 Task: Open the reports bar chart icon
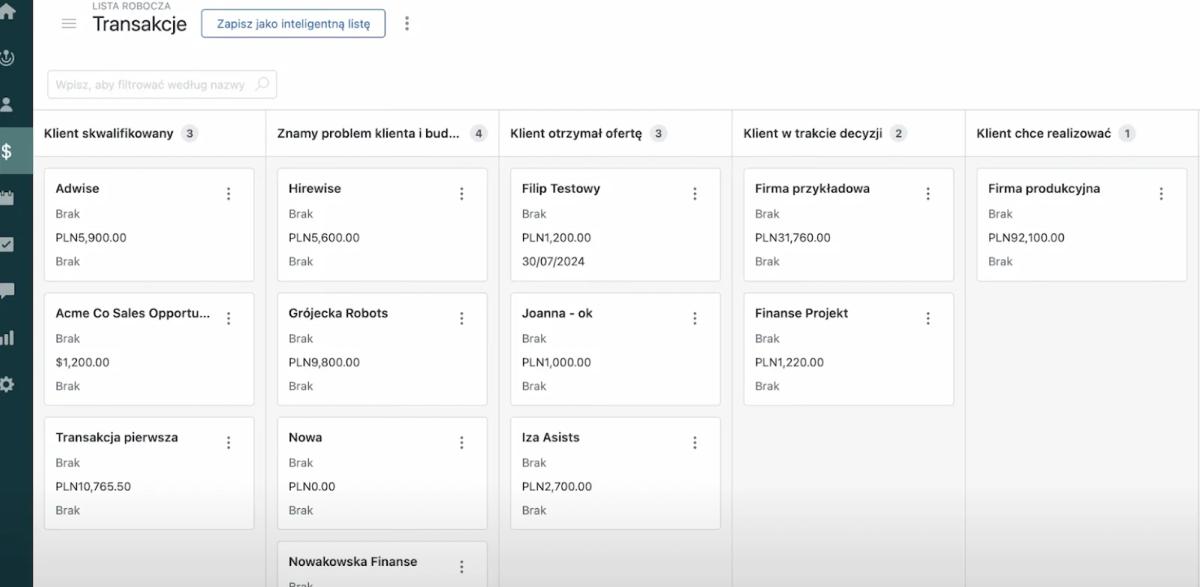coord(7,338)
